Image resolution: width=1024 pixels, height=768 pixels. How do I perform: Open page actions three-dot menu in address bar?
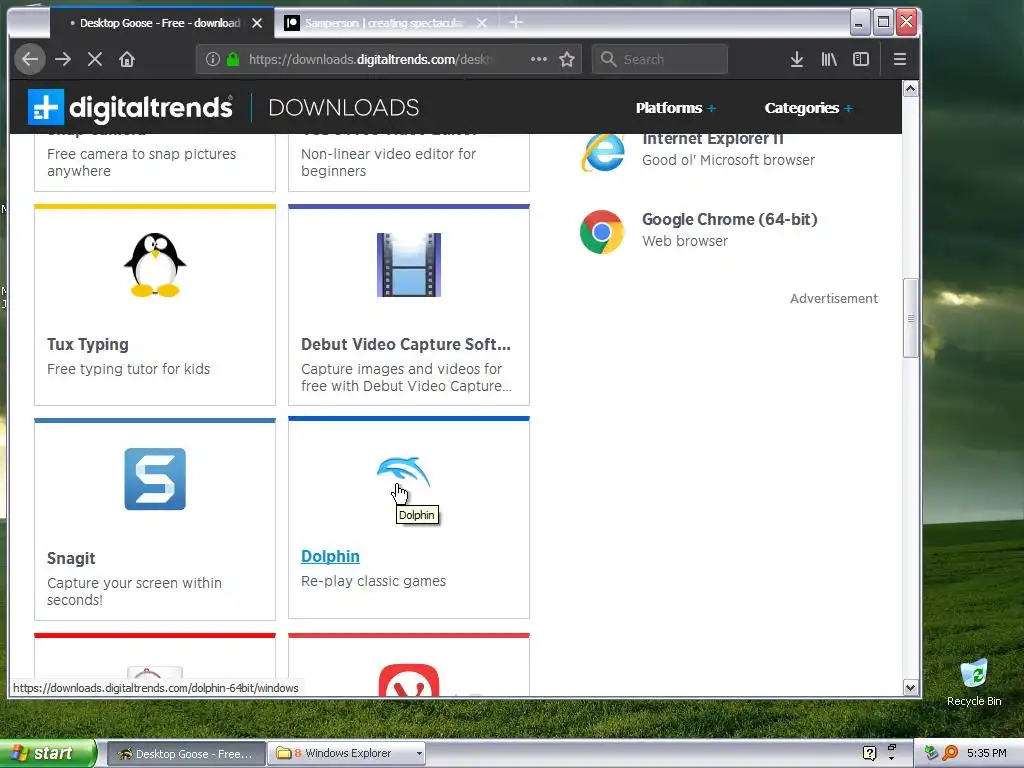pos(539,59)
